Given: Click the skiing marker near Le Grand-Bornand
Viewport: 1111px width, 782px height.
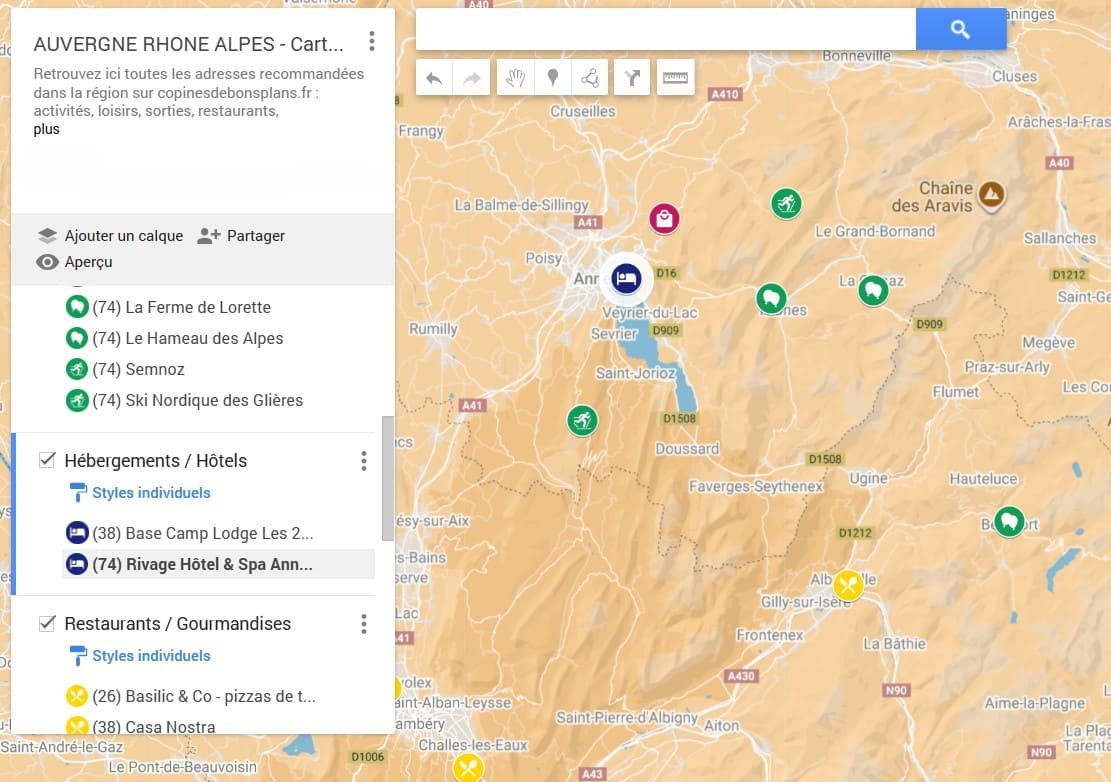Looking at the screenshot, I should (786, 204).
